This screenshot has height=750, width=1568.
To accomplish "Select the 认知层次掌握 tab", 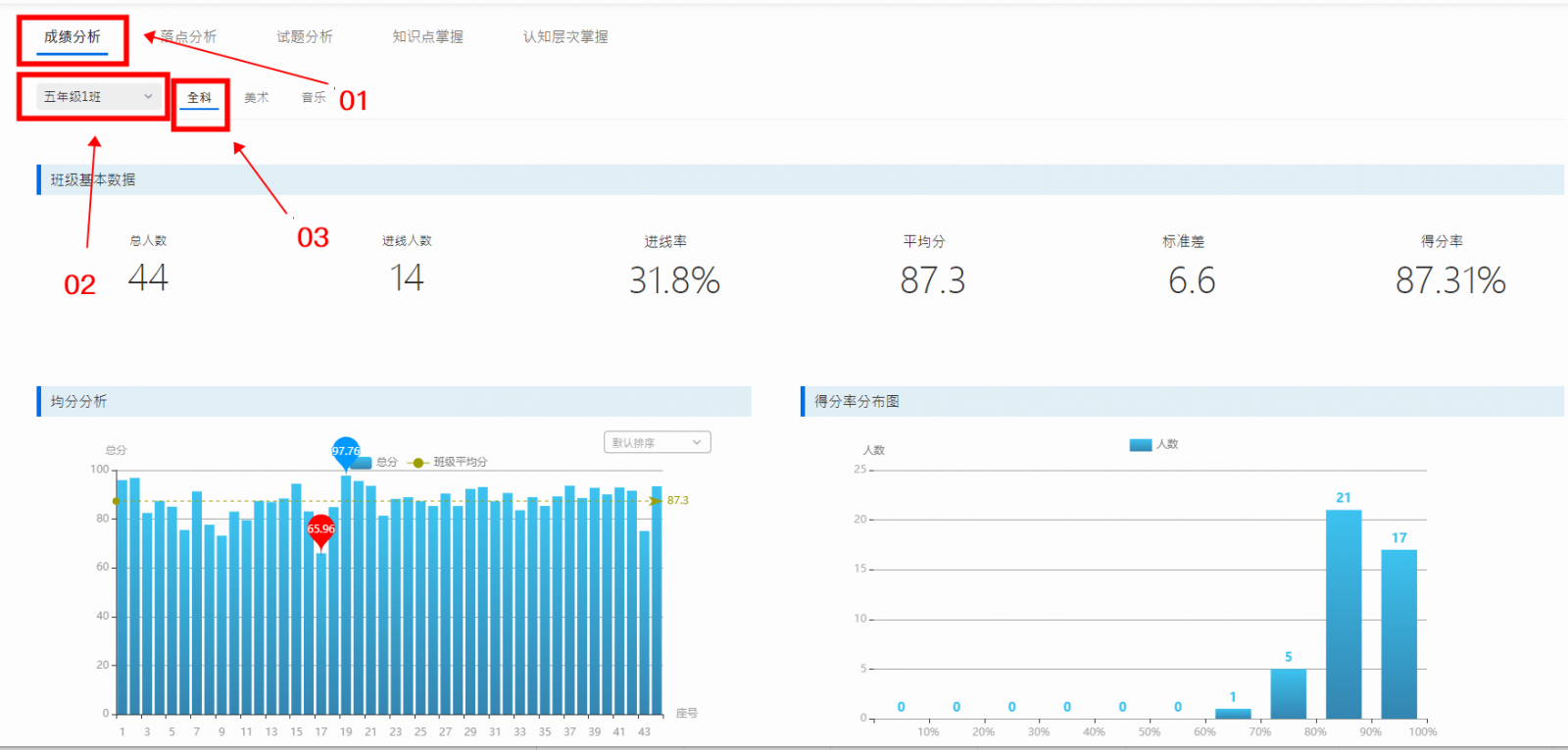I will [x=565, y=36].
